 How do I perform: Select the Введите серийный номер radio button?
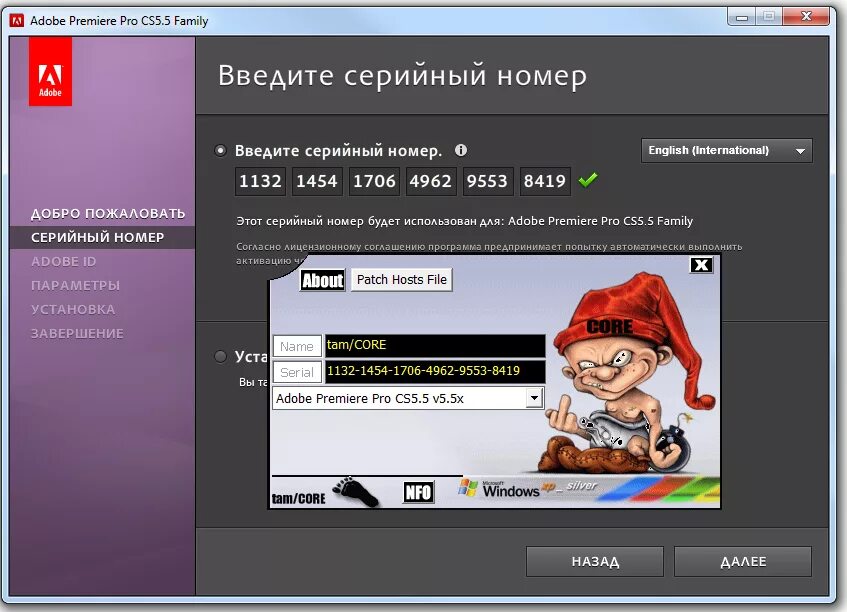[x=220, y=150]
